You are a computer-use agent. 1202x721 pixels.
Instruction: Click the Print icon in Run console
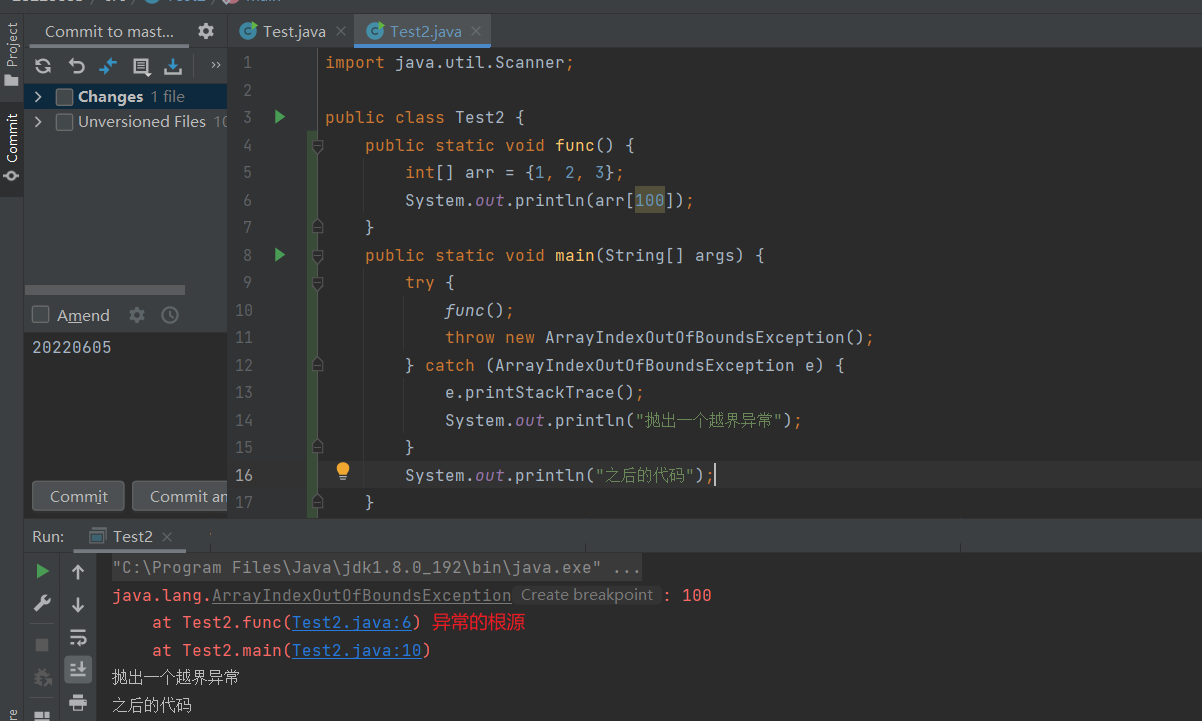tap(78, 702)
